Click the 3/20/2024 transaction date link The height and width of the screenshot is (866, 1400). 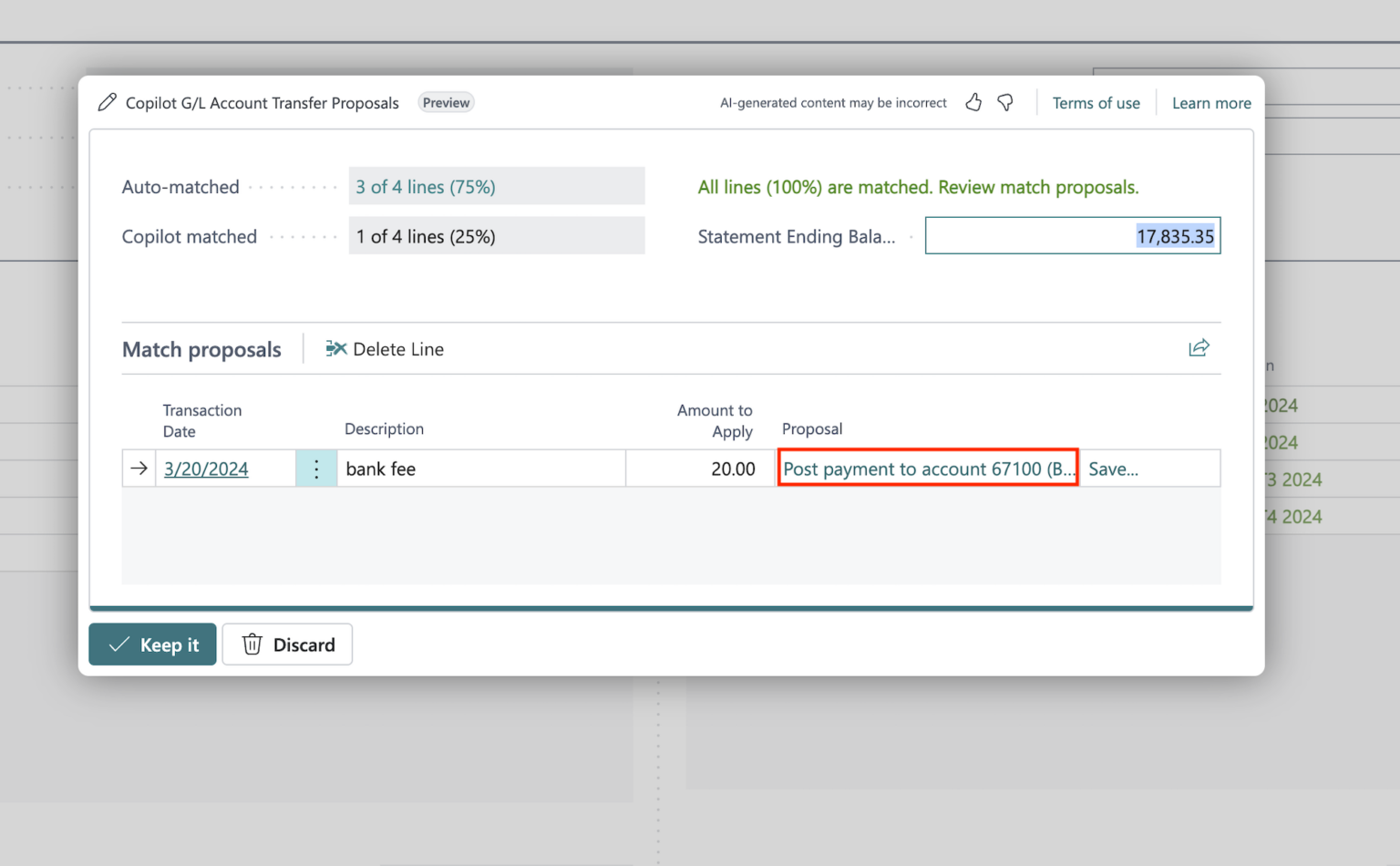(x=206, y=468)
